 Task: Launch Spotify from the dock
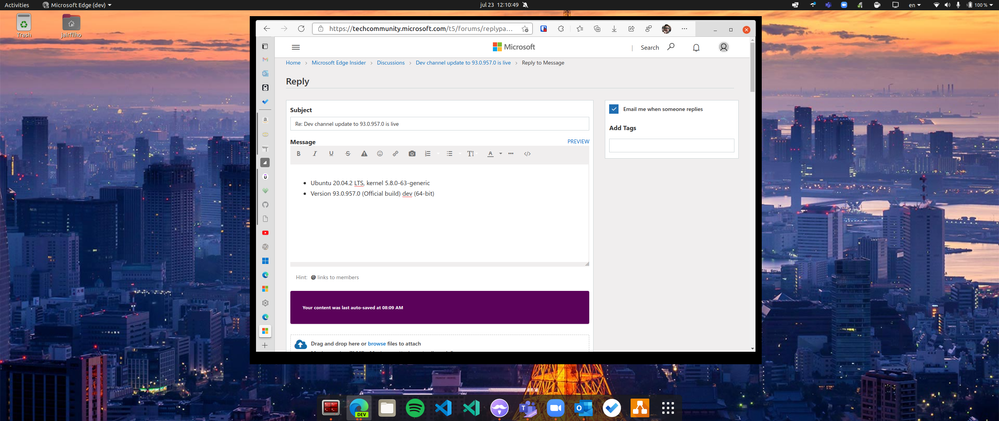[x=415, y=408]
